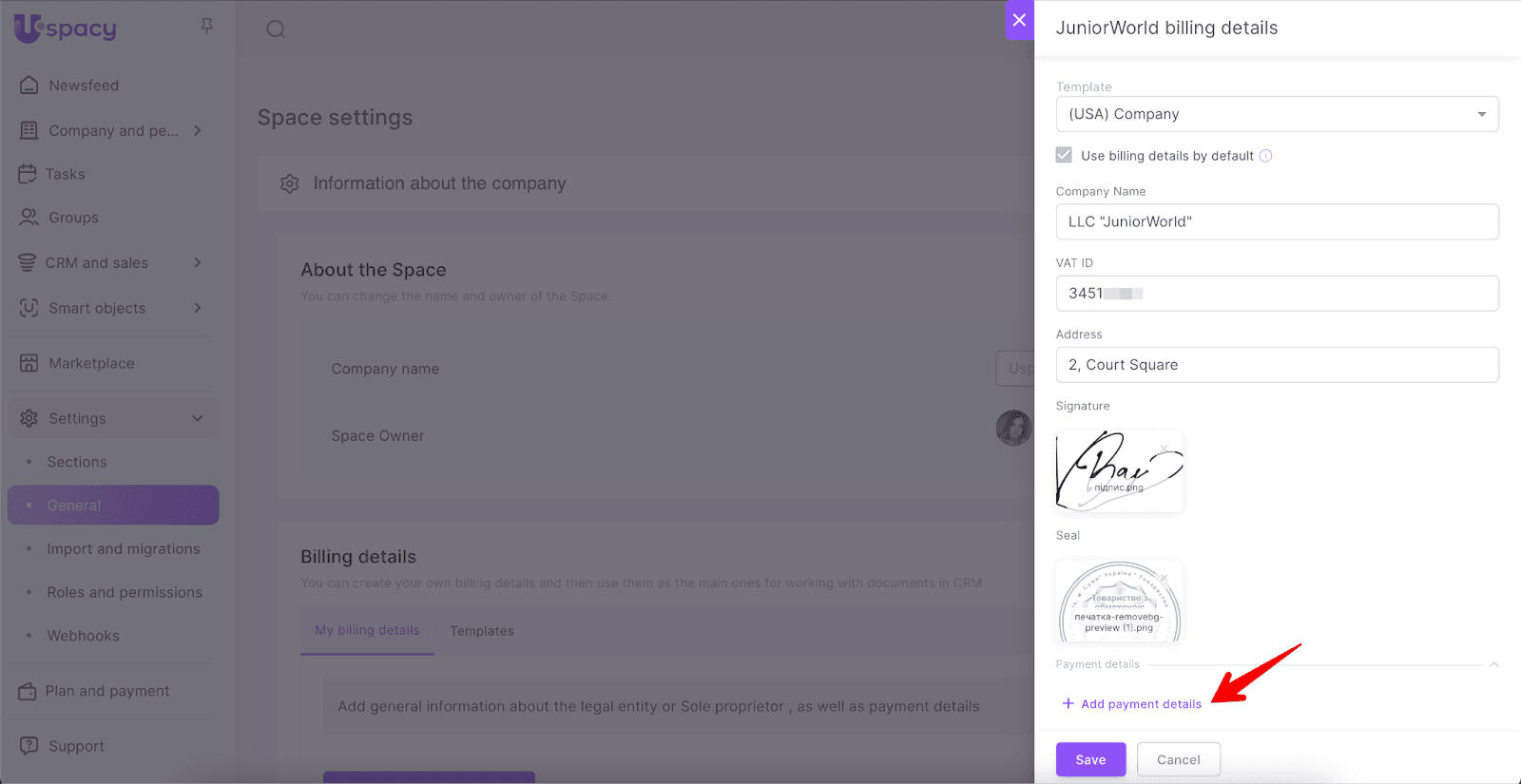Go to Marketplace in the sidebar
The height and width of the screenshot is (784, 1521).
pyautogui.click(x=91, y=363)
